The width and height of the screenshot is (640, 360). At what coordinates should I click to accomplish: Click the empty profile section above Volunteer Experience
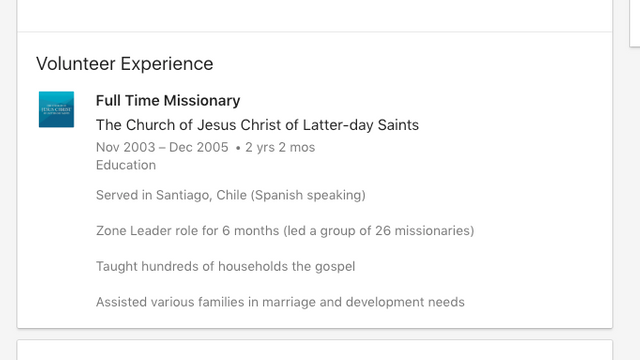point(315,16)
